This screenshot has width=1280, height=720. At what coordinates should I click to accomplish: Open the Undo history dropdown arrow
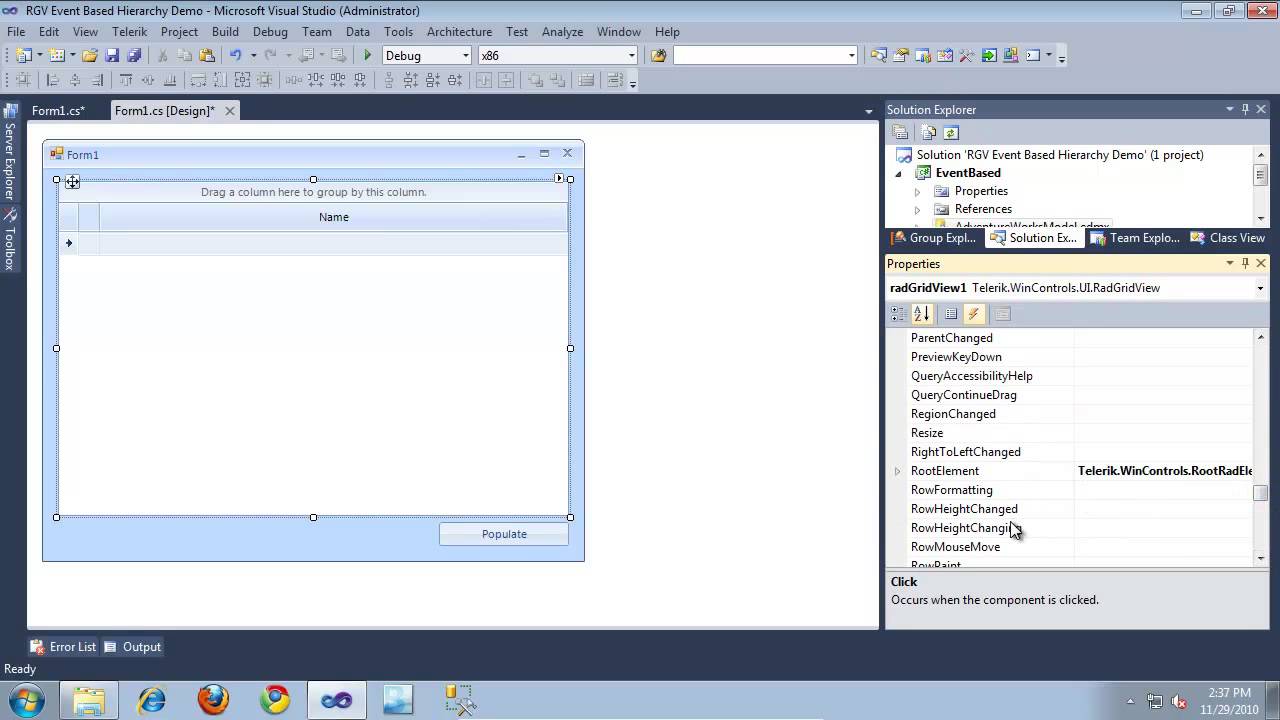pyautogui.click(x=253, y=56)
